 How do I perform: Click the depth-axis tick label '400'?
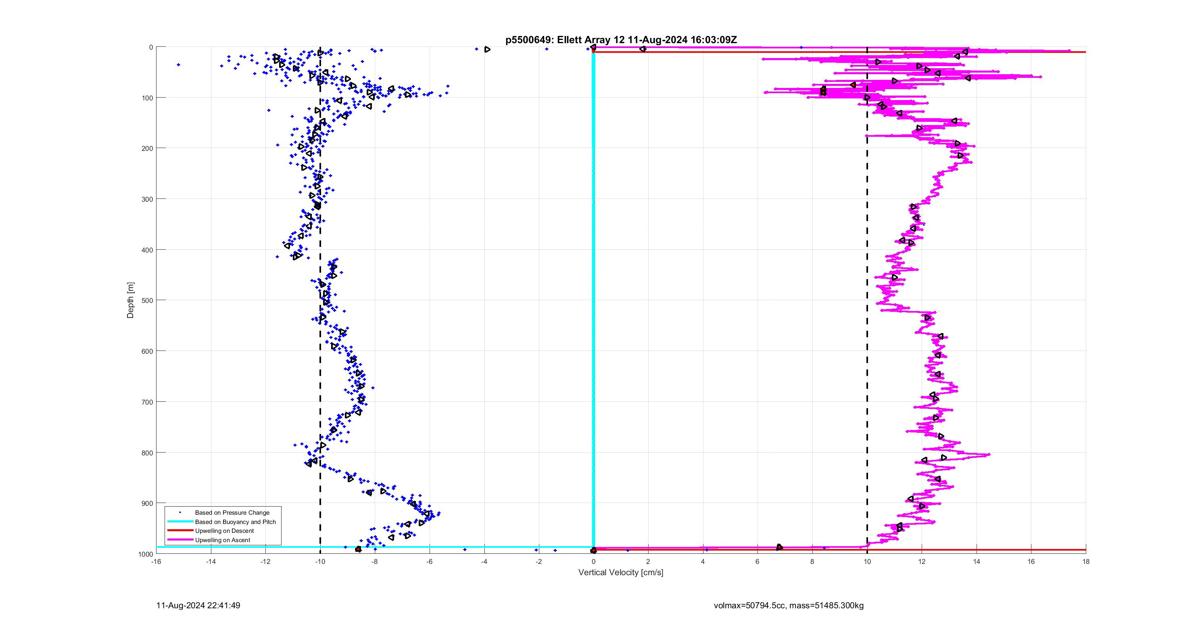(x=146, y=250)
